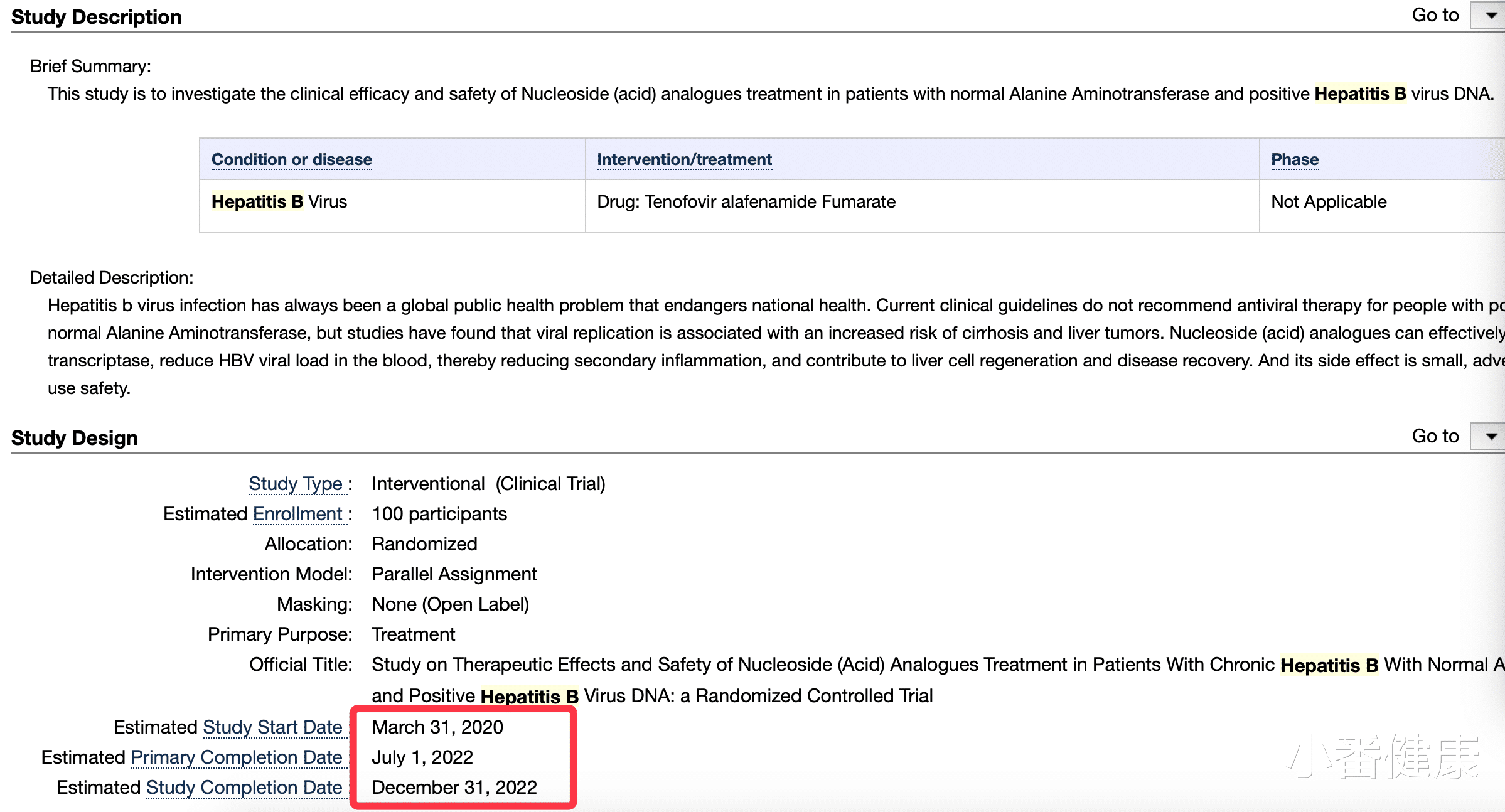The image size is (1505, 812).
Task: Click the Condition or disease column header link
Action: coord(291,159)
